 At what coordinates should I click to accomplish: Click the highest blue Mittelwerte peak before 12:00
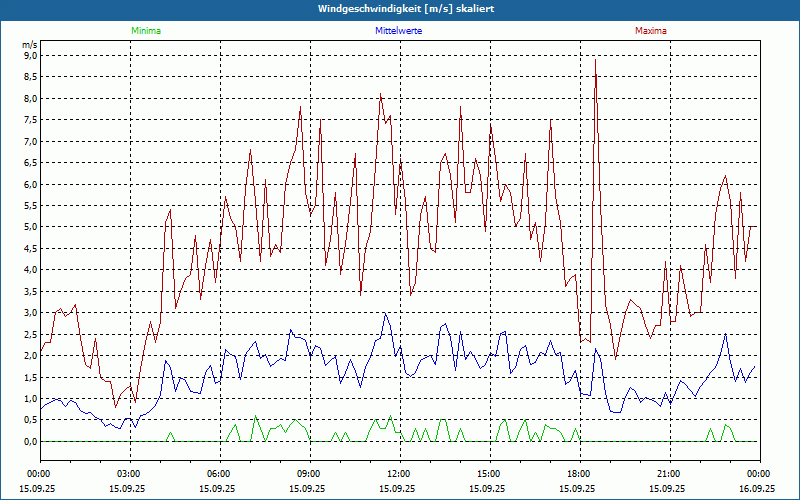pyautogui.click(x=386, y=314)
